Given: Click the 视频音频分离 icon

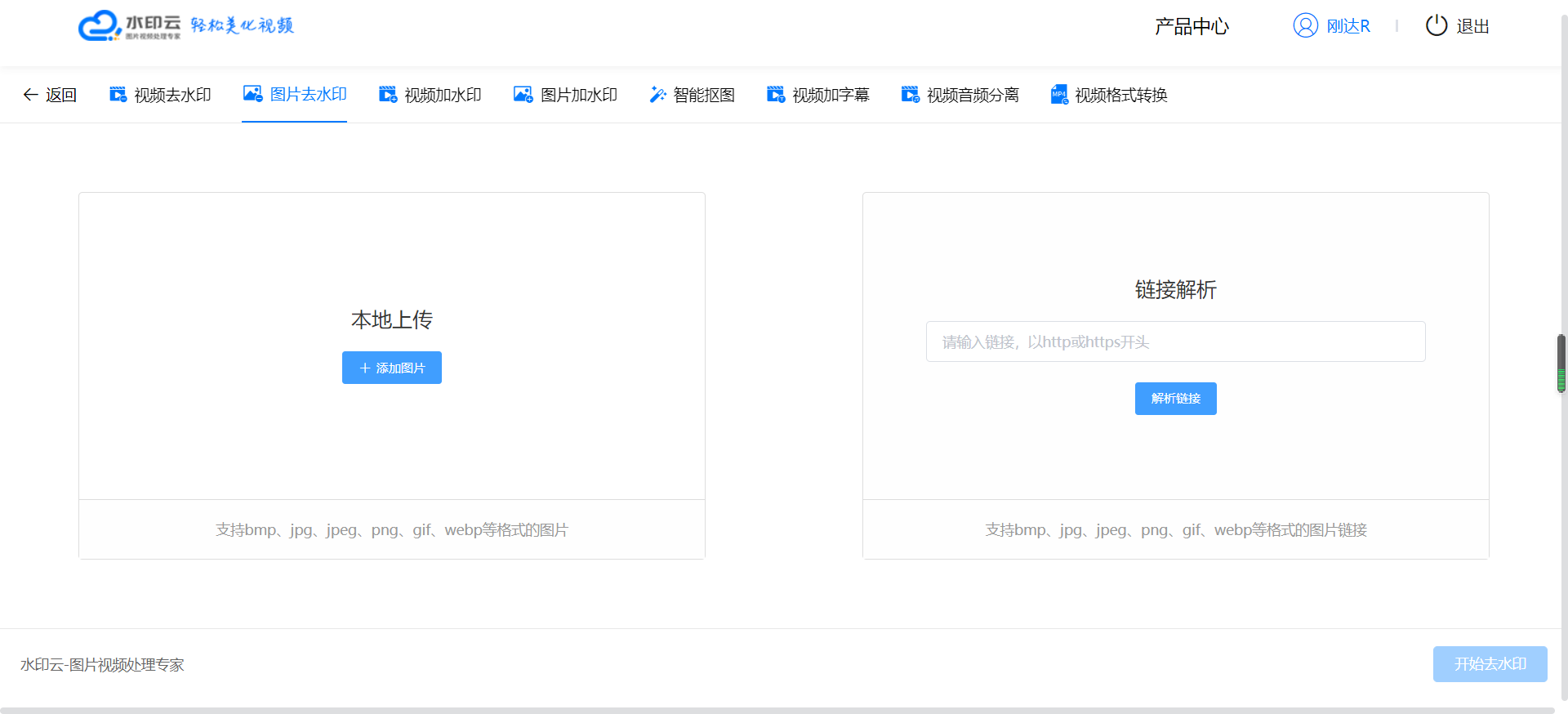Looking at the screenshot, I should tap(911, 95).
